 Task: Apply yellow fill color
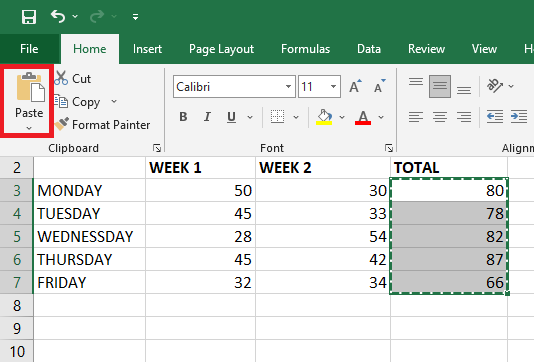(x=324, y=117)
